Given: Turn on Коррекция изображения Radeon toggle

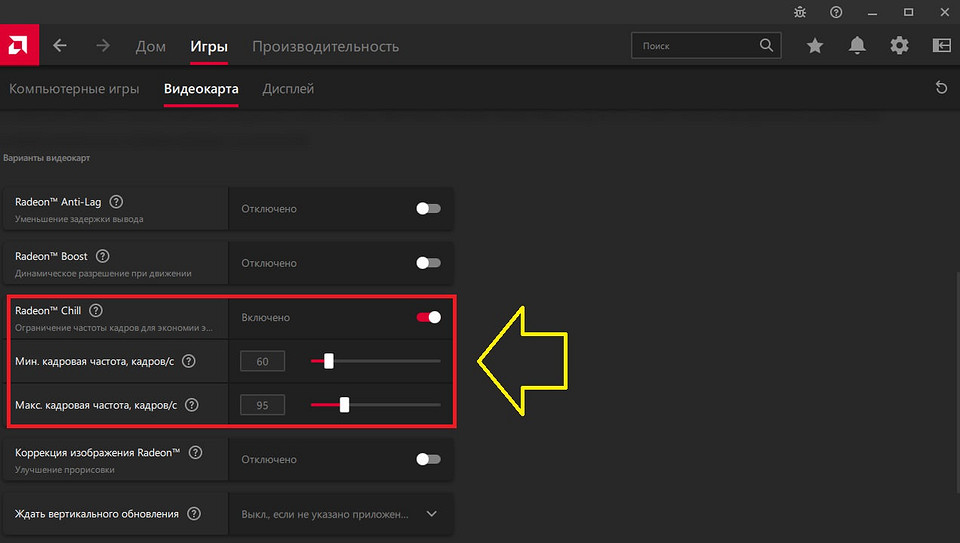Looking at the screenshot, I should (428, 459).
